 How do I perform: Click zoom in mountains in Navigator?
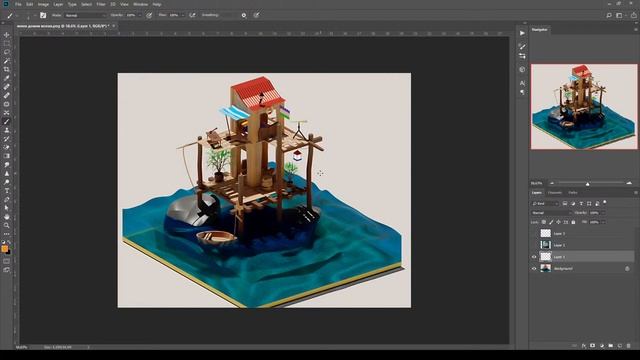pyautogui.click(x=629, y=183)
